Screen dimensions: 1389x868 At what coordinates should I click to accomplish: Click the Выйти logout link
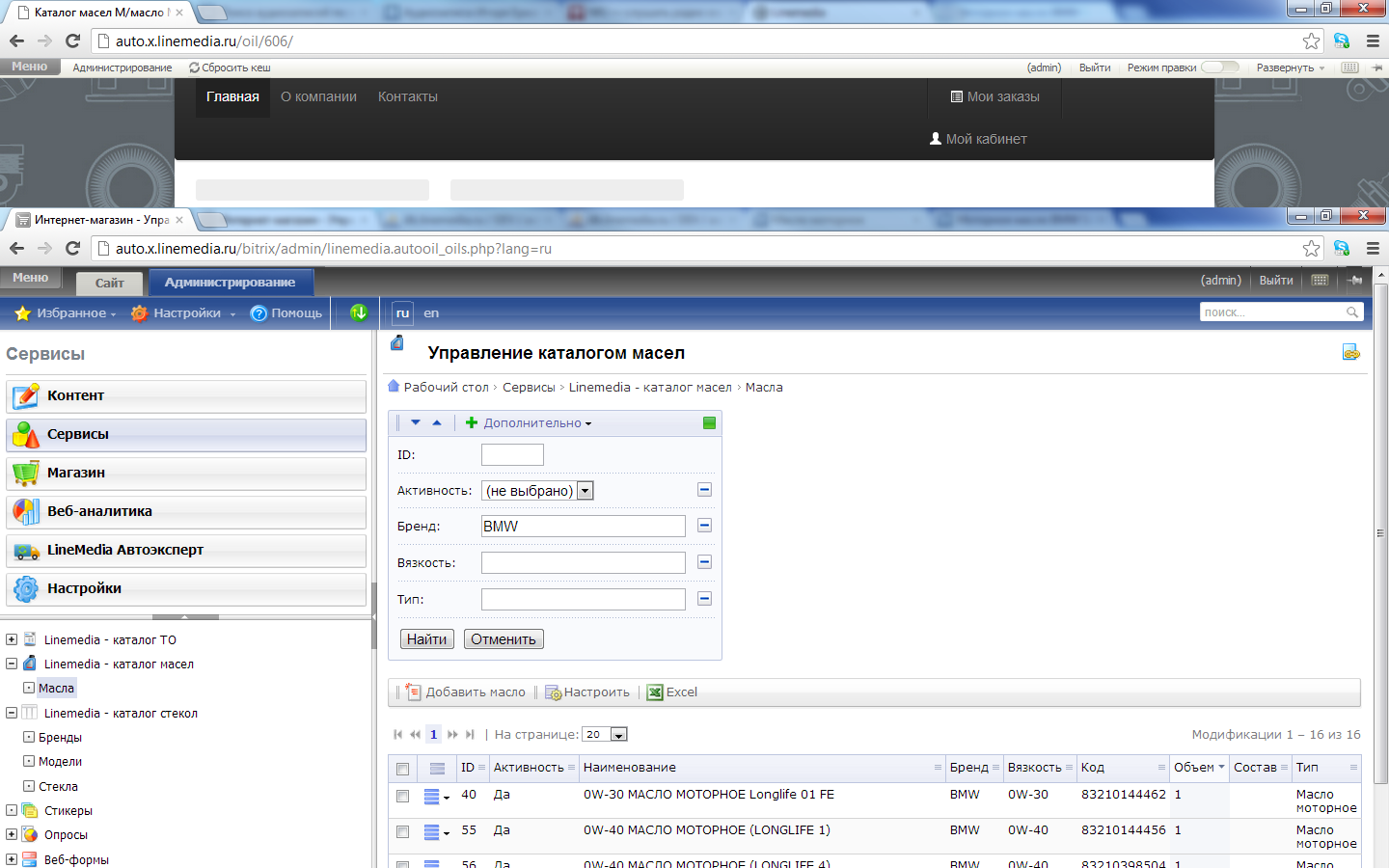tap(1275, 279)
